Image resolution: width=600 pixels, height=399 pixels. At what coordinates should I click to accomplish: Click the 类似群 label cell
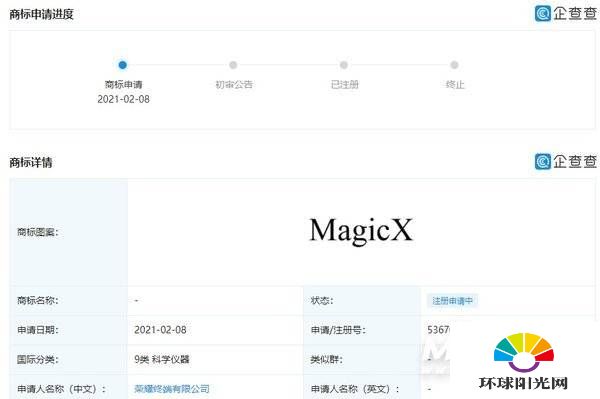[326, 359]
